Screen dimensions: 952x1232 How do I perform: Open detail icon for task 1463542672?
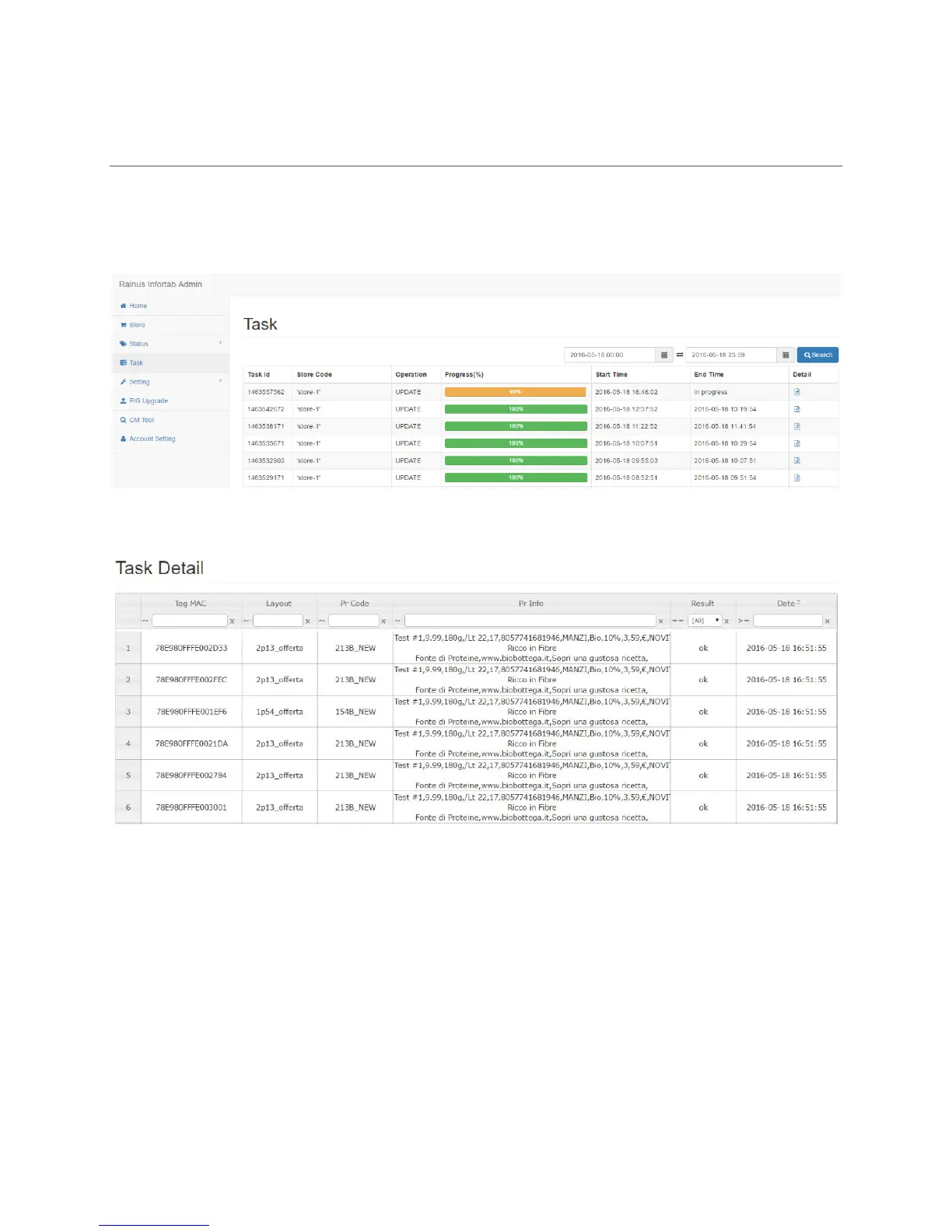pyautogui.click(x=796, y=409)
